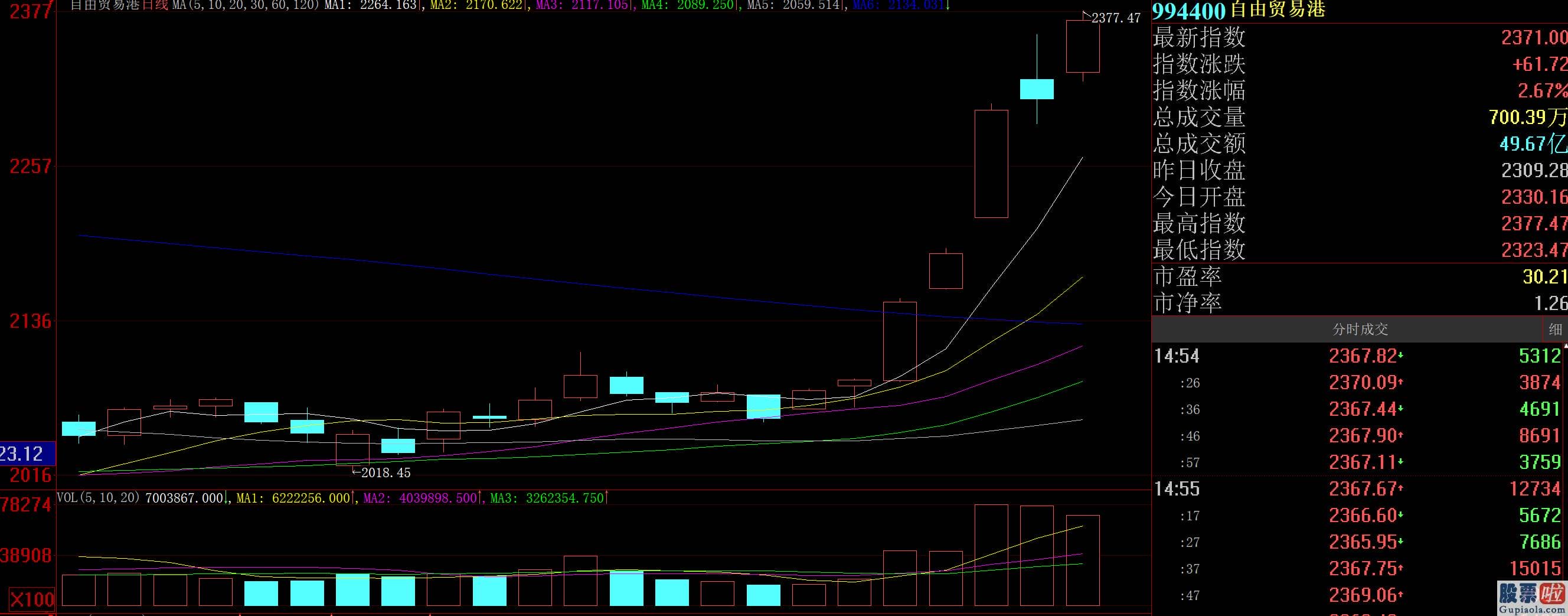Select the 昨日收盘 value 2309.28
The image size is (1568, 616).
[x=1534, y=171]
